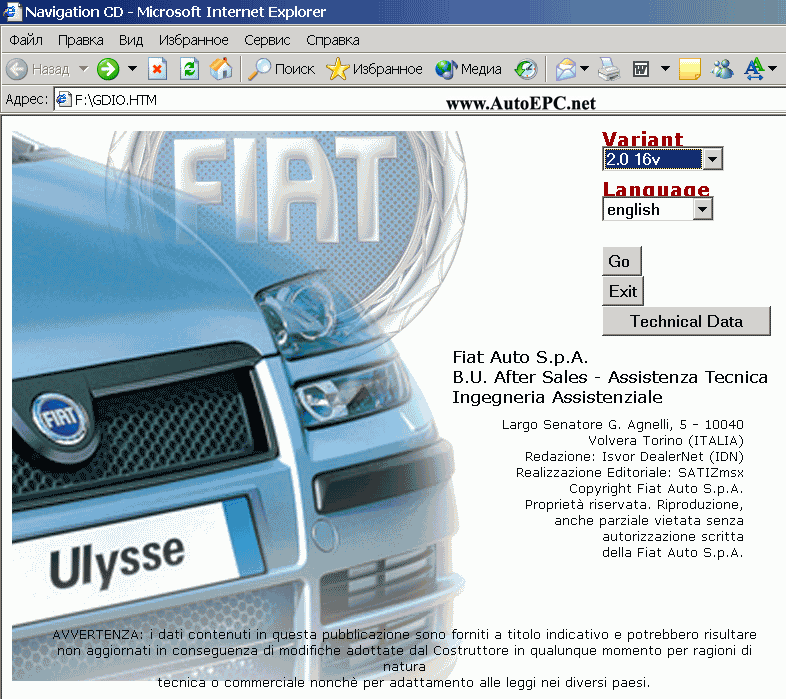Click the Messenger people icon
This screenshot has height=699, width=786.
722,69
